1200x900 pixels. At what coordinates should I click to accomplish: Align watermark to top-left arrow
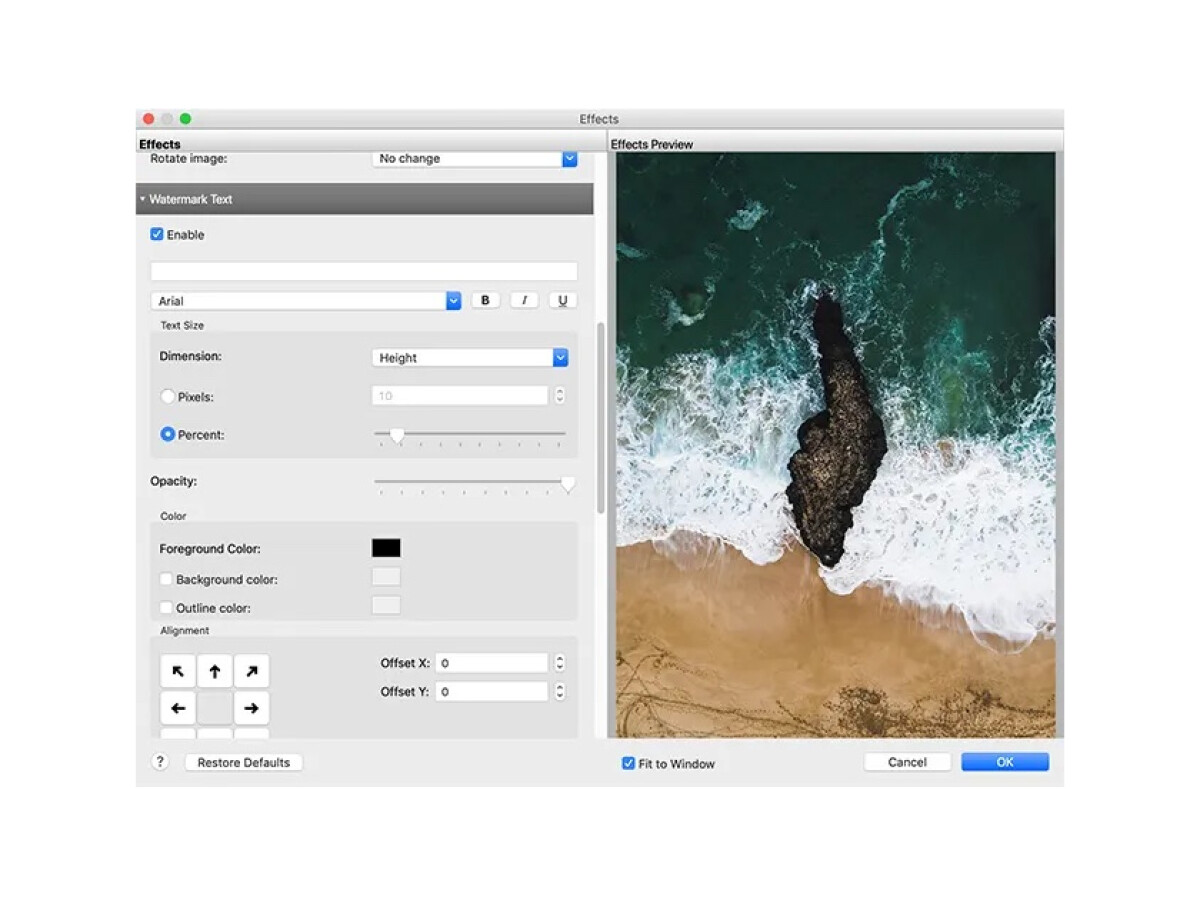point(178,671)
